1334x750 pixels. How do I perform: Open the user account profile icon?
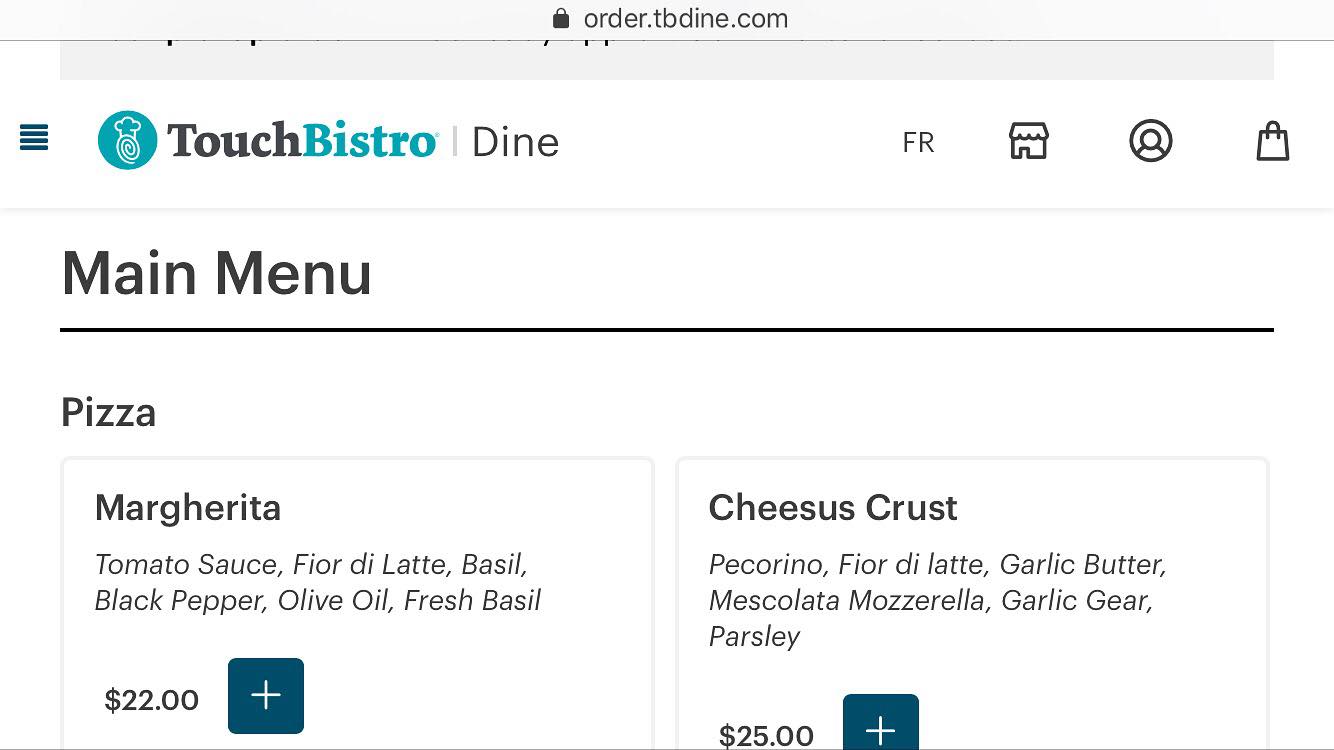(1150, 141)
